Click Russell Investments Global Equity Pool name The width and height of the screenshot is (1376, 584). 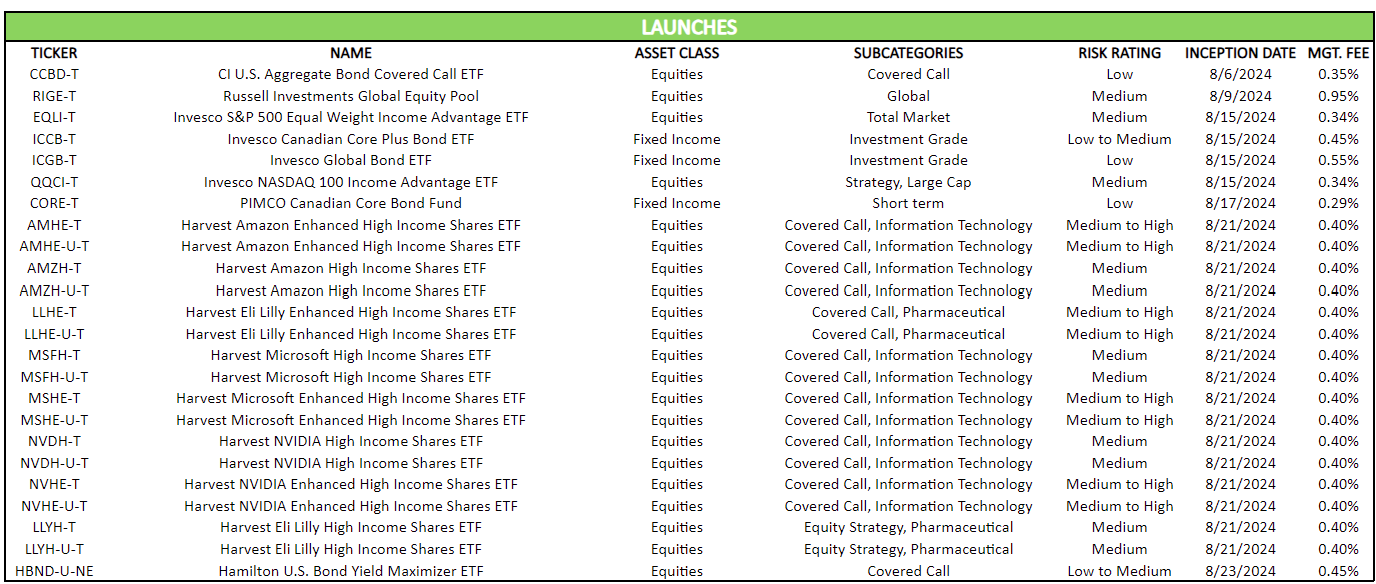click(351, 96)
